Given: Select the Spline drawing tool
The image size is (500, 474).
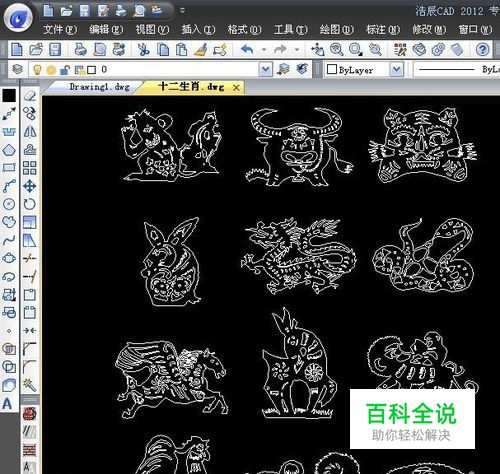Looking at the screenshot, I should [9, 240].
